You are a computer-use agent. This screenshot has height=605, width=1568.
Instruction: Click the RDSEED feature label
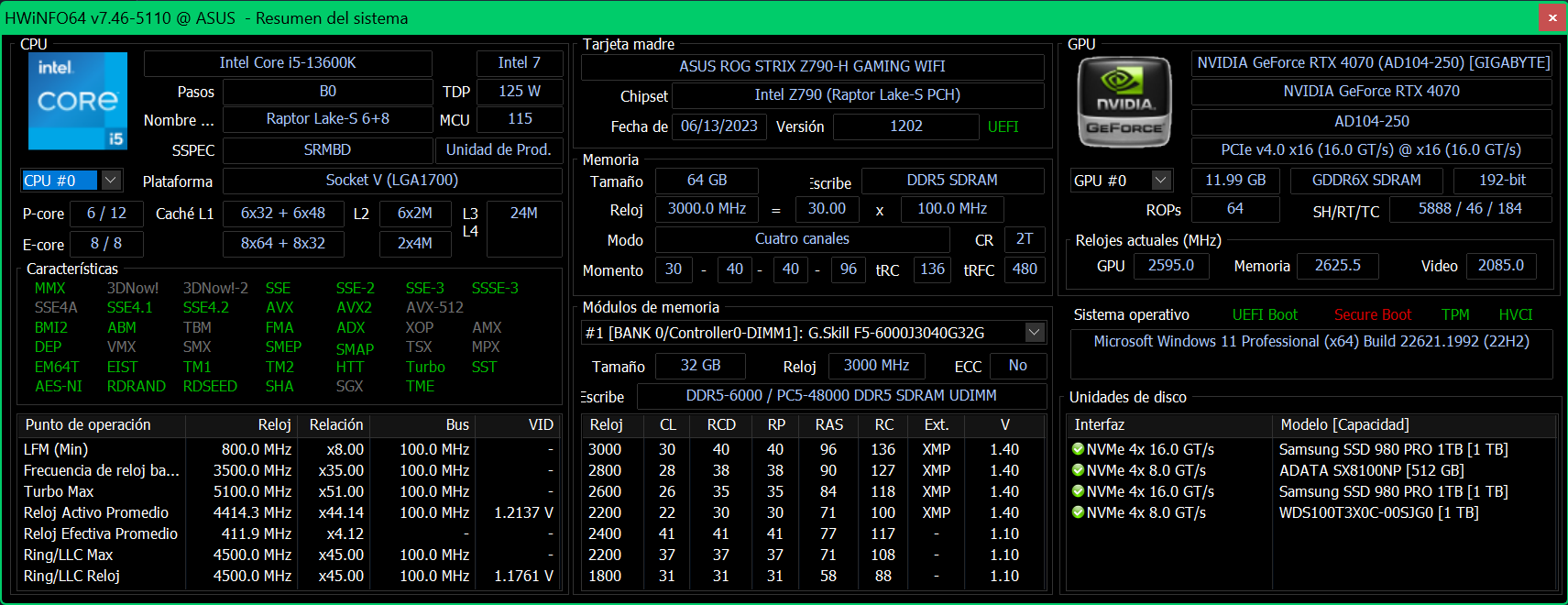point(210,387)
